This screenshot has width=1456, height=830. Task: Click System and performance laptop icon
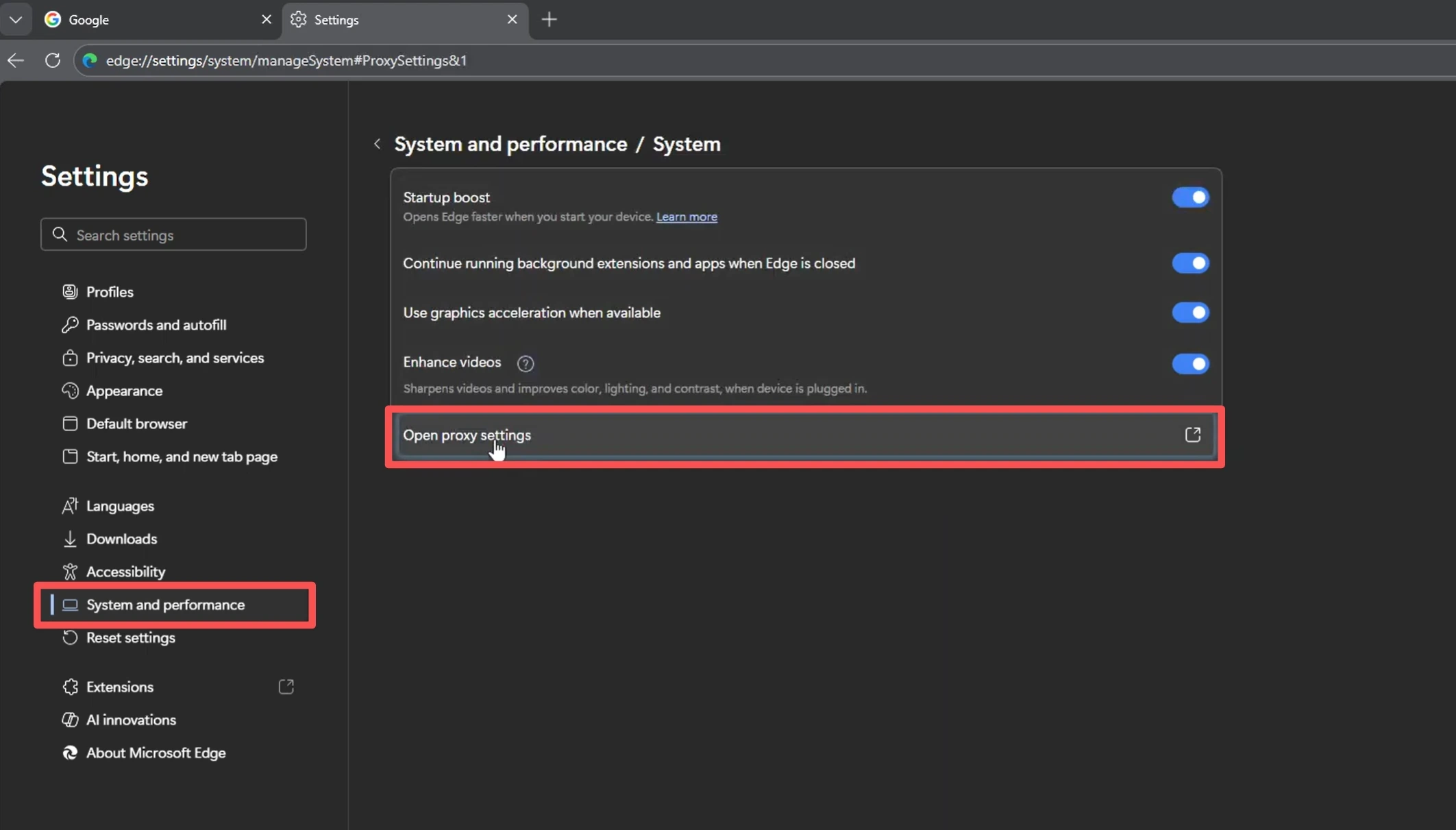point(70,605)
